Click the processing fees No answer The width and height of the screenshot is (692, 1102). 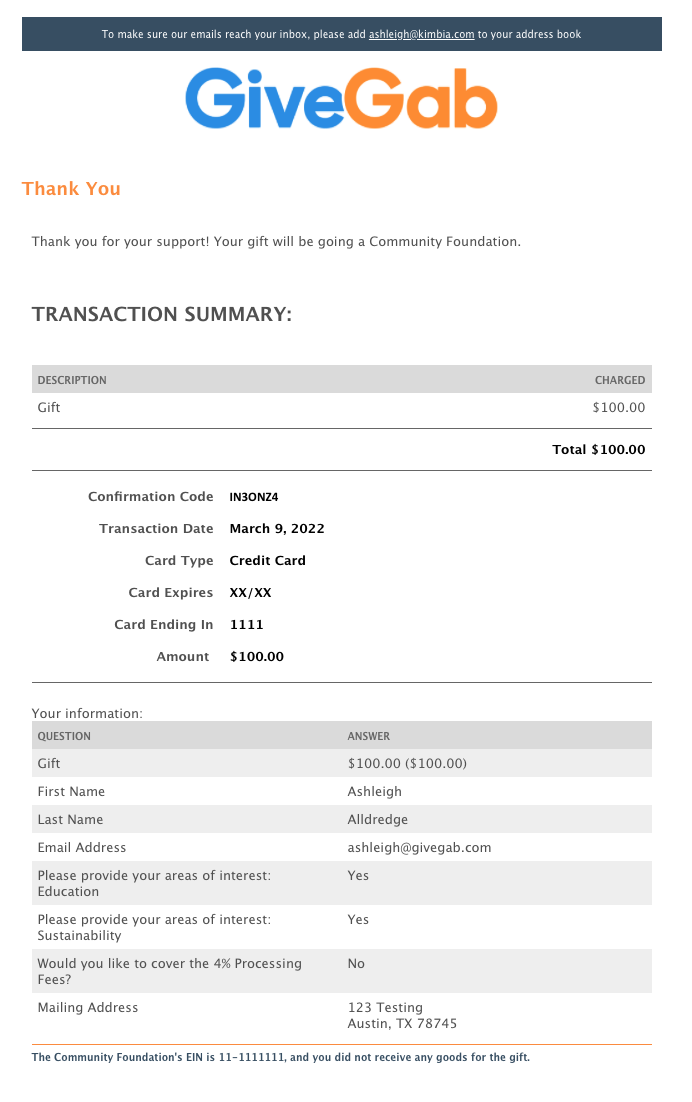356,964
